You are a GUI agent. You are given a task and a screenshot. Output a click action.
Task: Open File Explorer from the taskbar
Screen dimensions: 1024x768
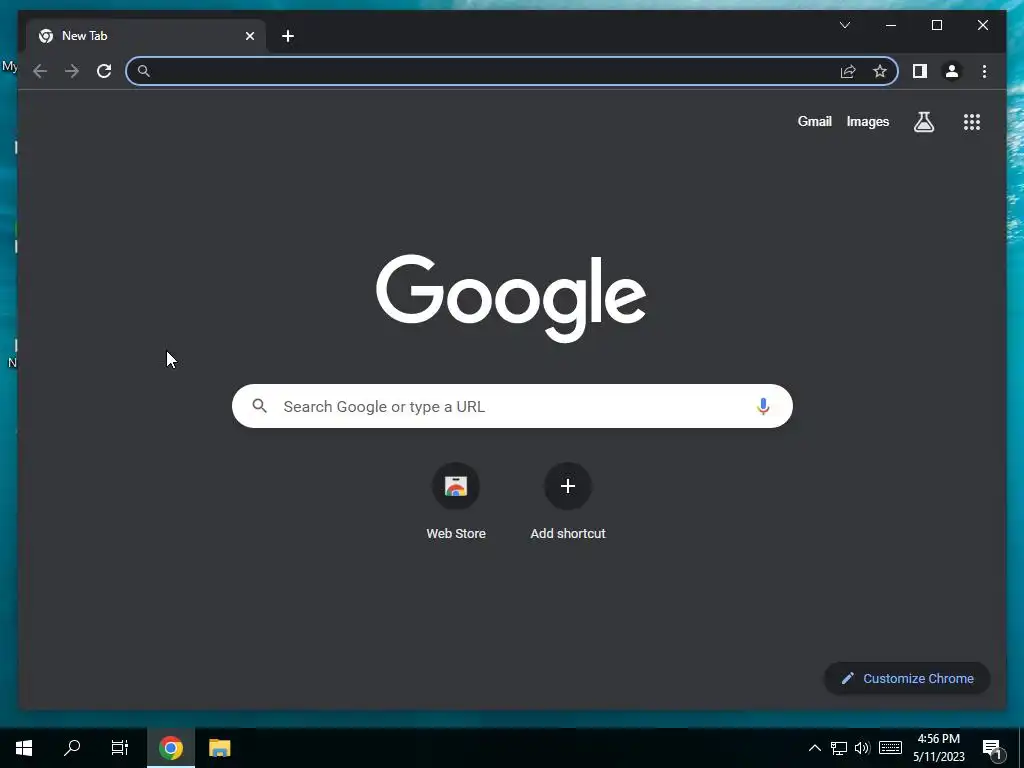pos(219,748)
